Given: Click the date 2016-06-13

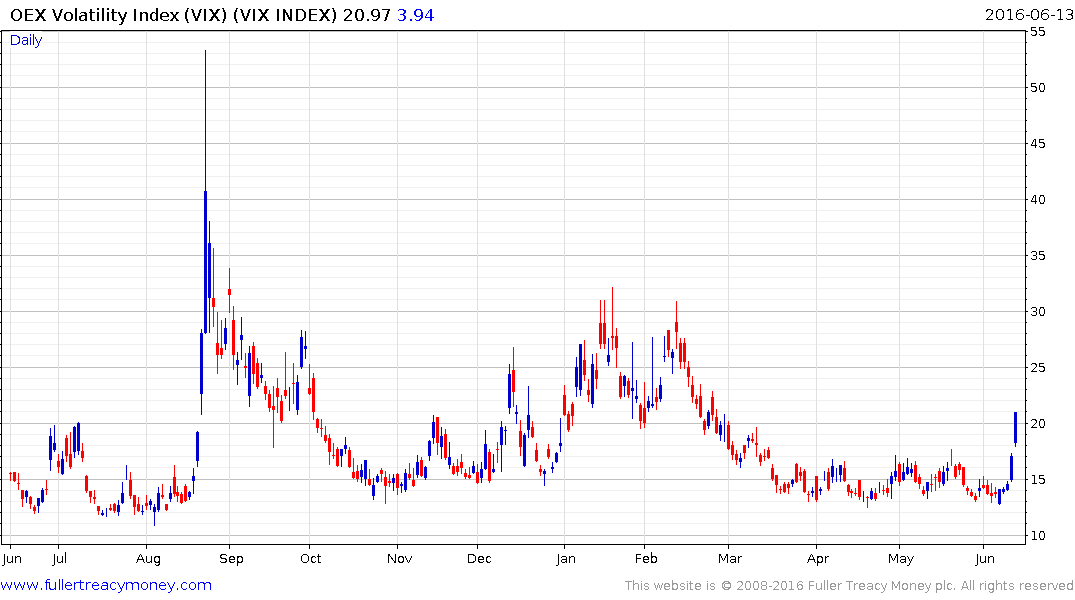Looking at the screenshot, I should [1029, 15].
